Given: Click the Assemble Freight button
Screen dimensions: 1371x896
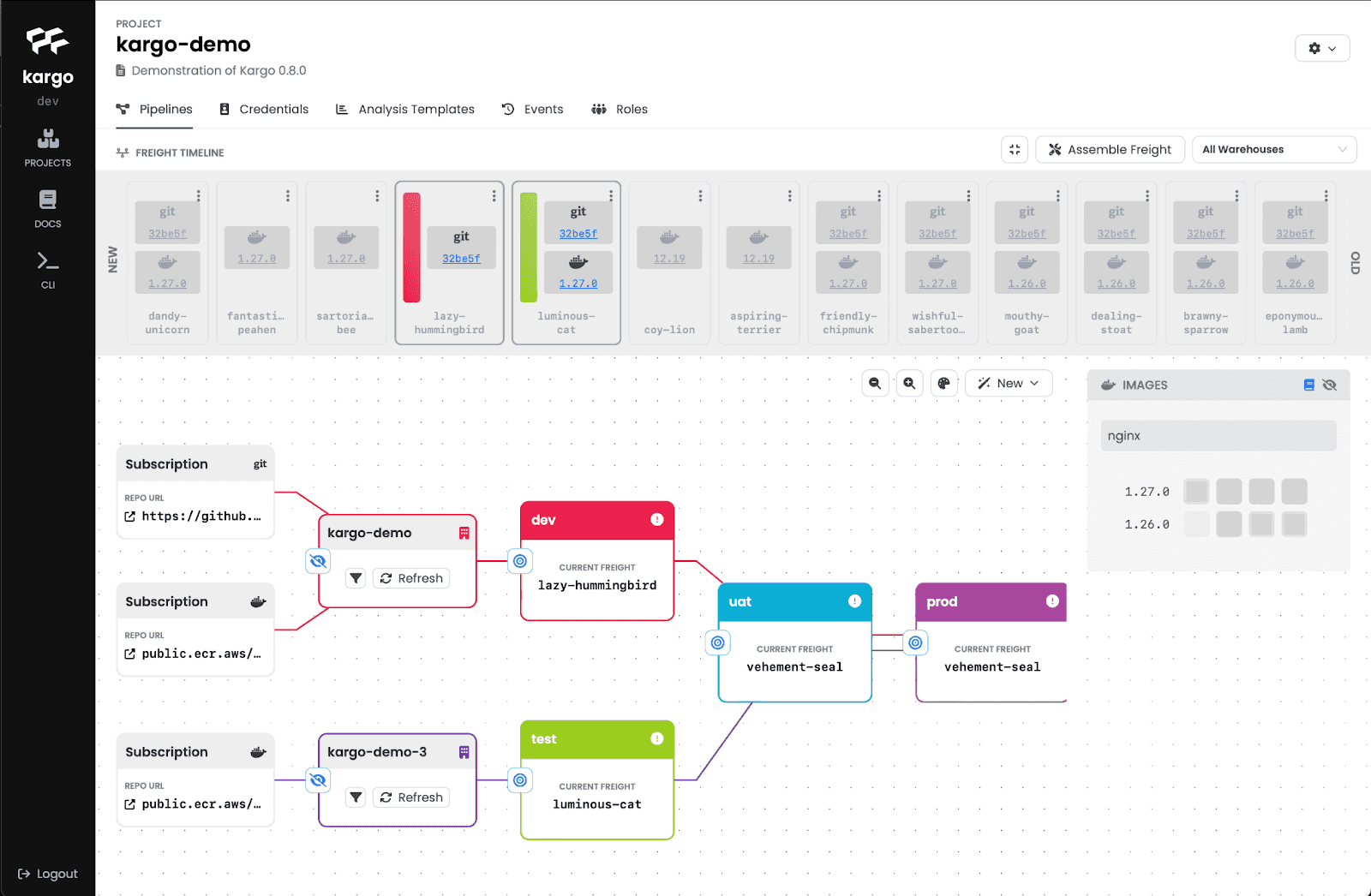Looking at the screenshot, I should 1110,149.
